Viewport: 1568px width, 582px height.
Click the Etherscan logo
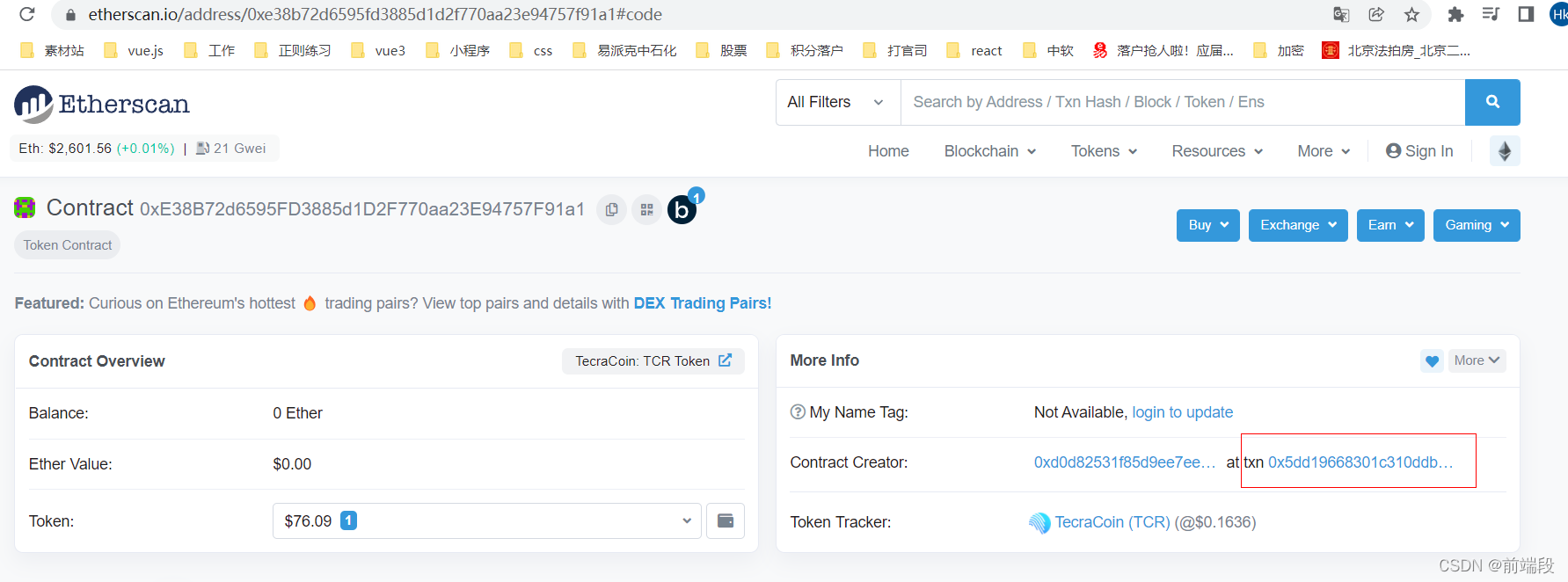[x=102, y=105]
